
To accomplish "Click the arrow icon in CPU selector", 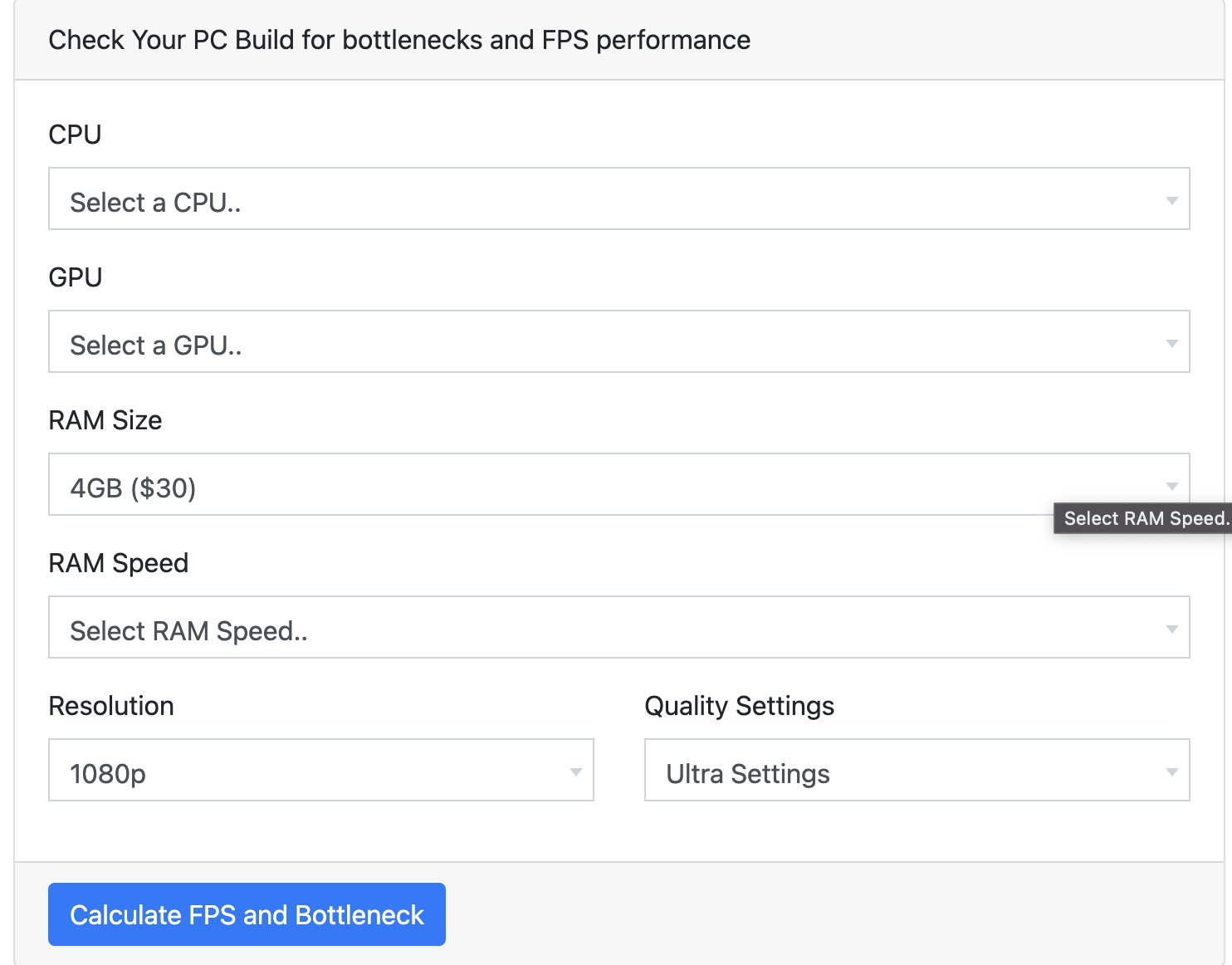I will coord(1171,200).
